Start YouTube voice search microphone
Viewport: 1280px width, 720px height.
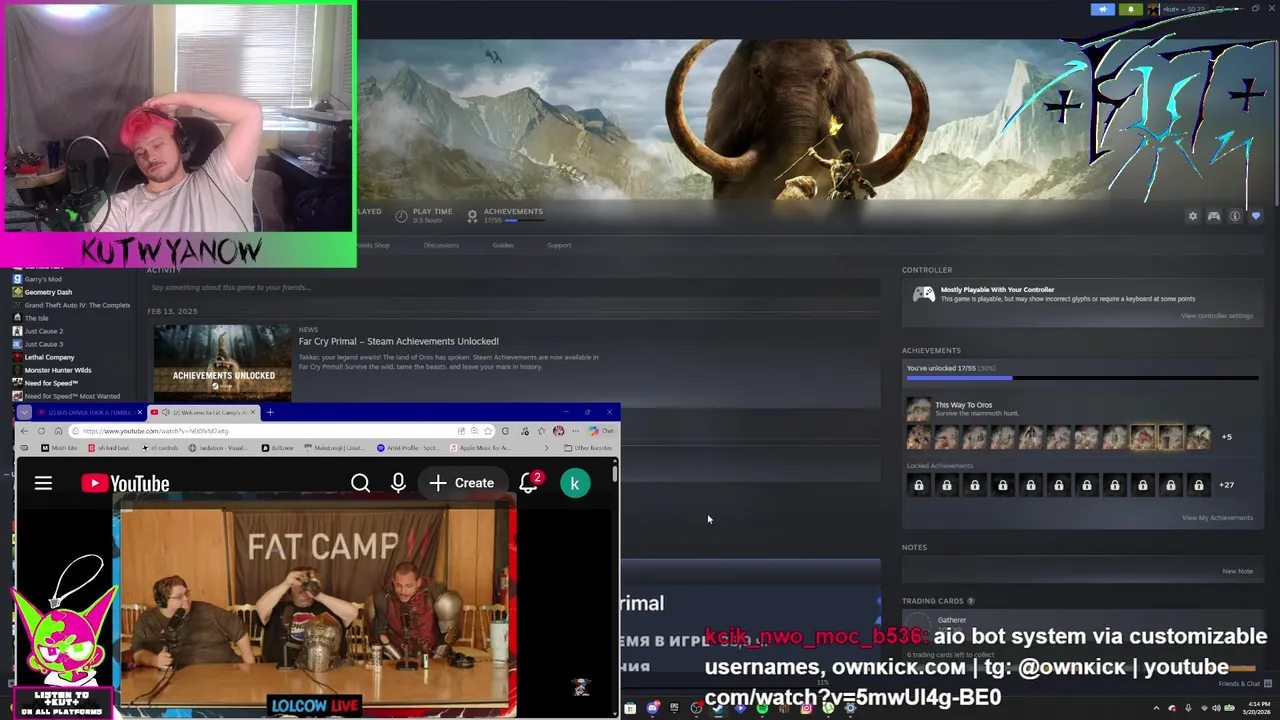click(x=398, y=484)
